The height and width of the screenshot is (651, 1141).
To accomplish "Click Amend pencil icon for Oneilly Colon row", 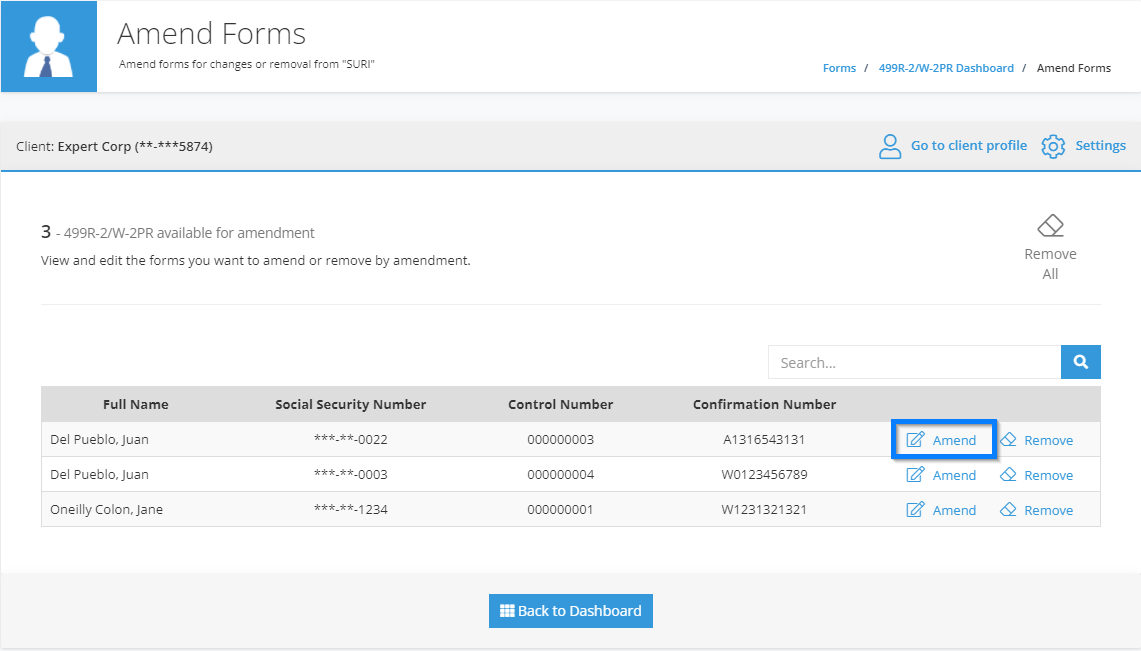I will pos(915,509).
